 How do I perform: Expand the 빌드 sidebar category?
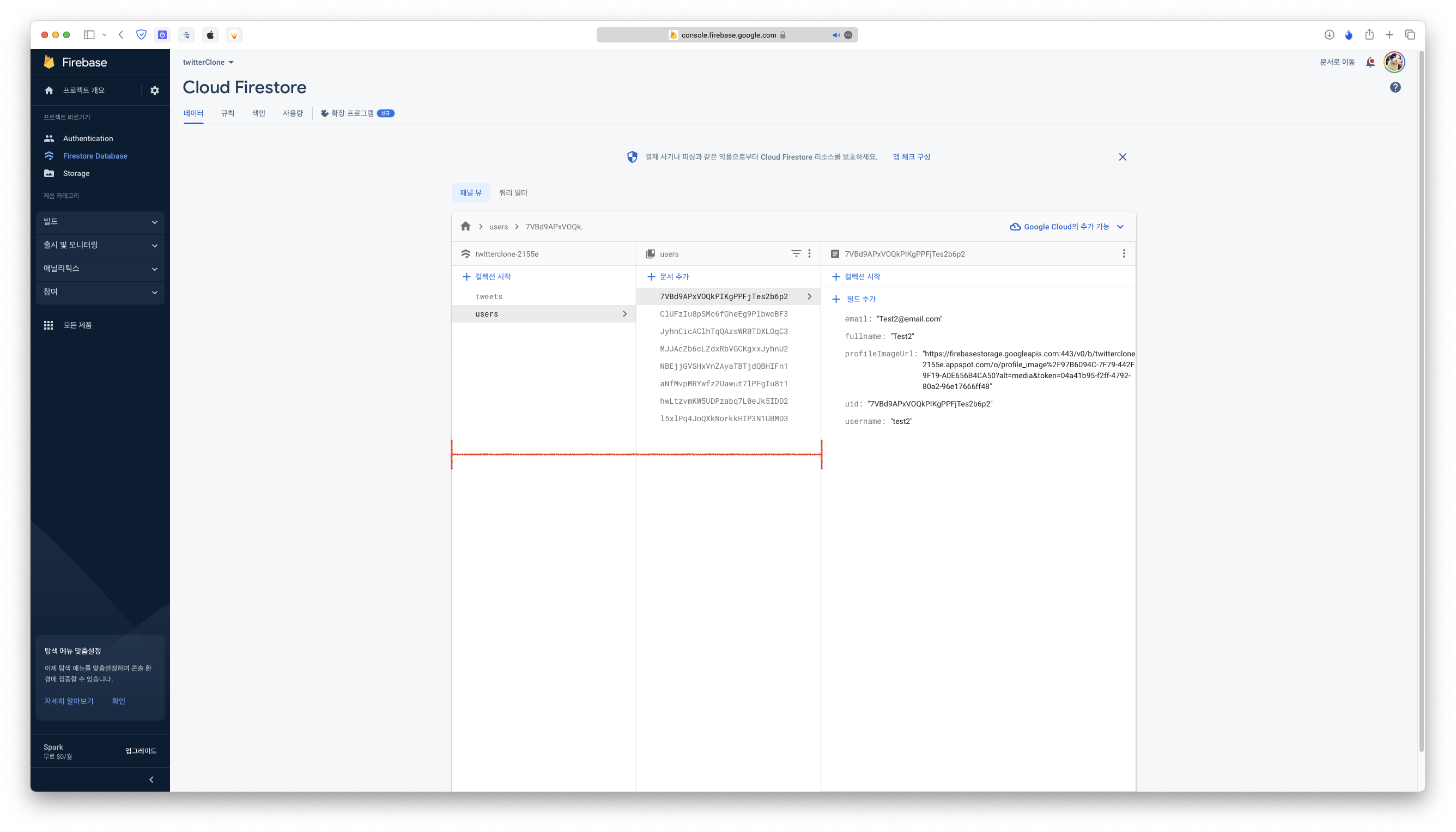pos(100,222)
